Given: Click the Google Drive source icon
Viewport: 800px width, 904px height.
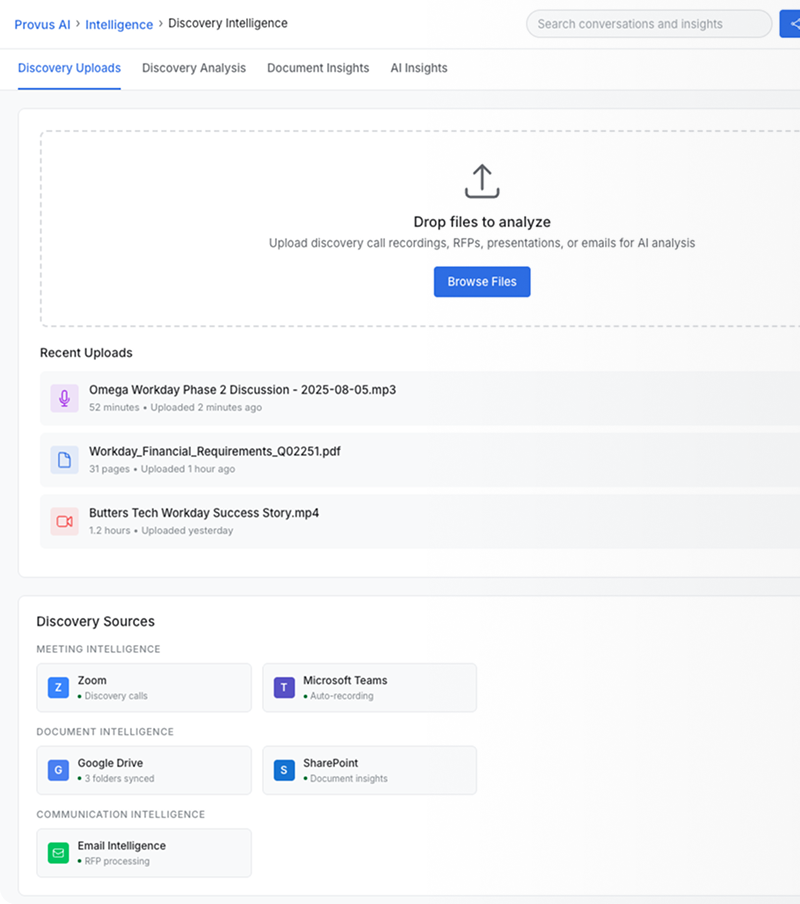Looking at the screenshot, I should tap(58, 770).
